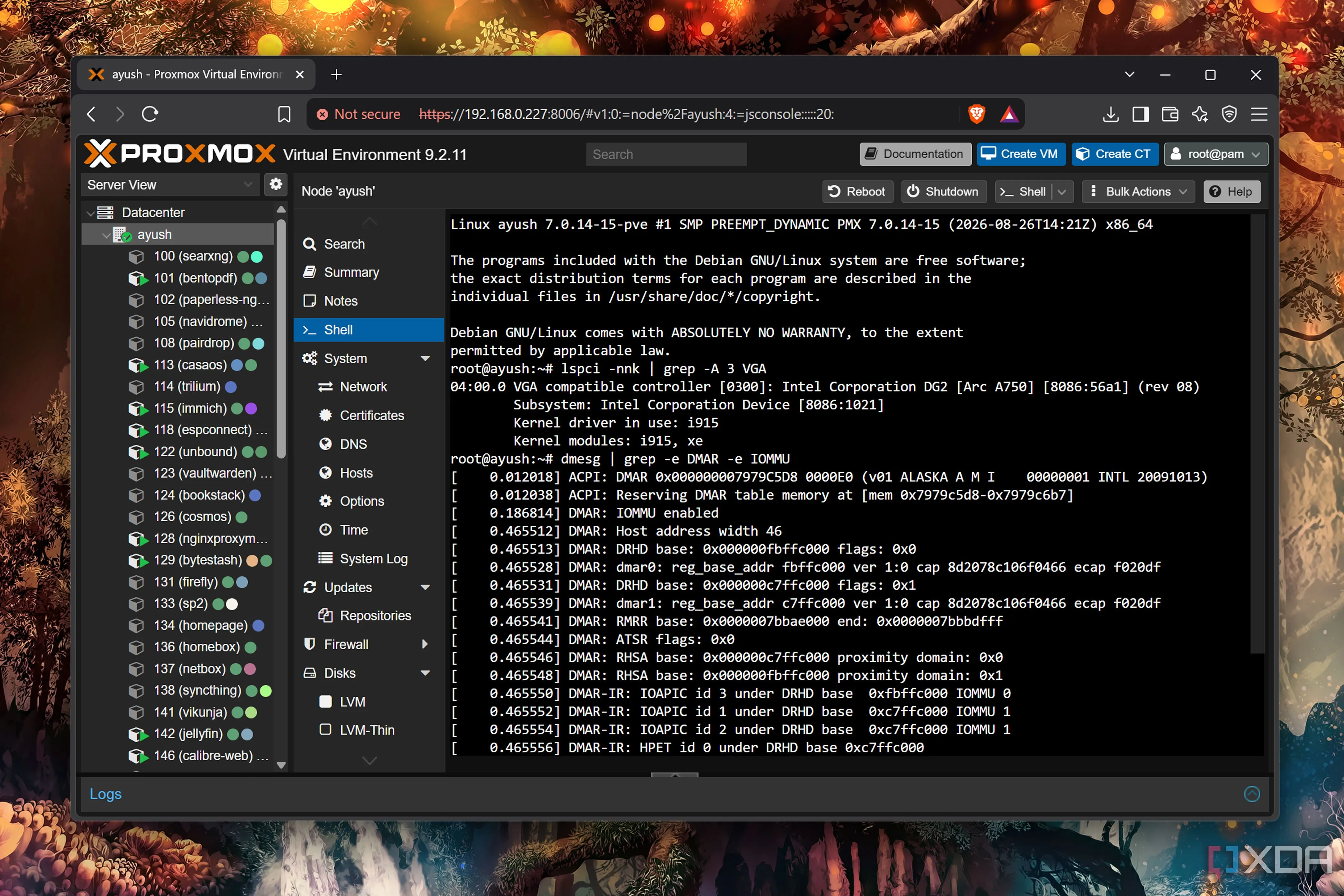Click the Brave Shields lion icon
This screenshot has width=1344, height=896.
click(976, 114)
